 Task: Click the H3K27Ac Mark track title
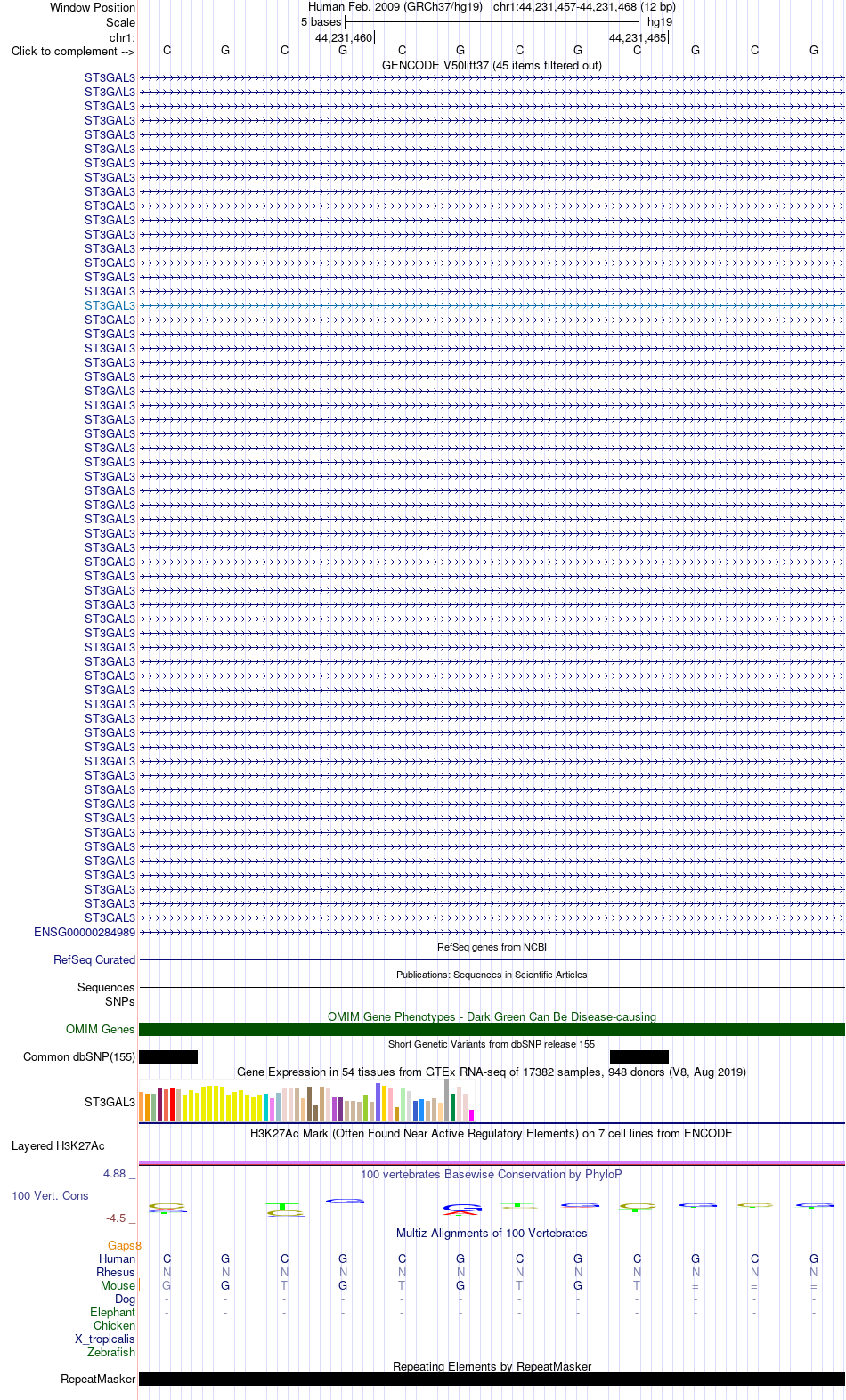tap(492, 1133)
